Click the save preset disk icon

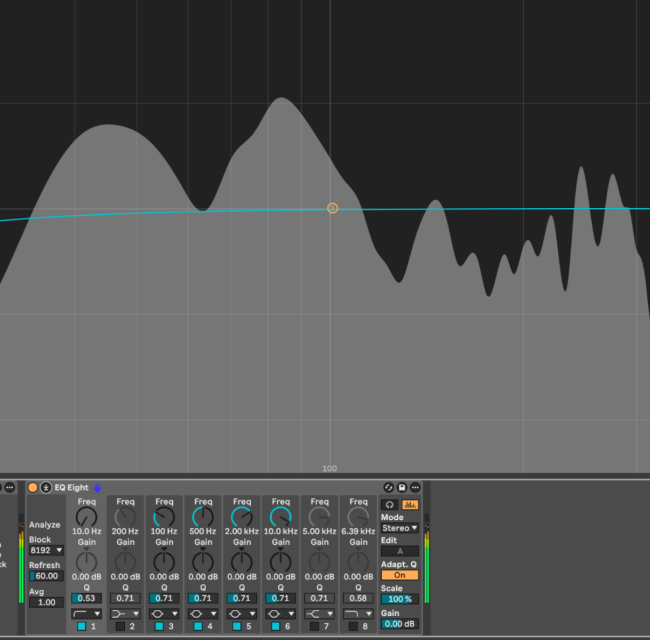pyautogui.click(x=401, y=487)
